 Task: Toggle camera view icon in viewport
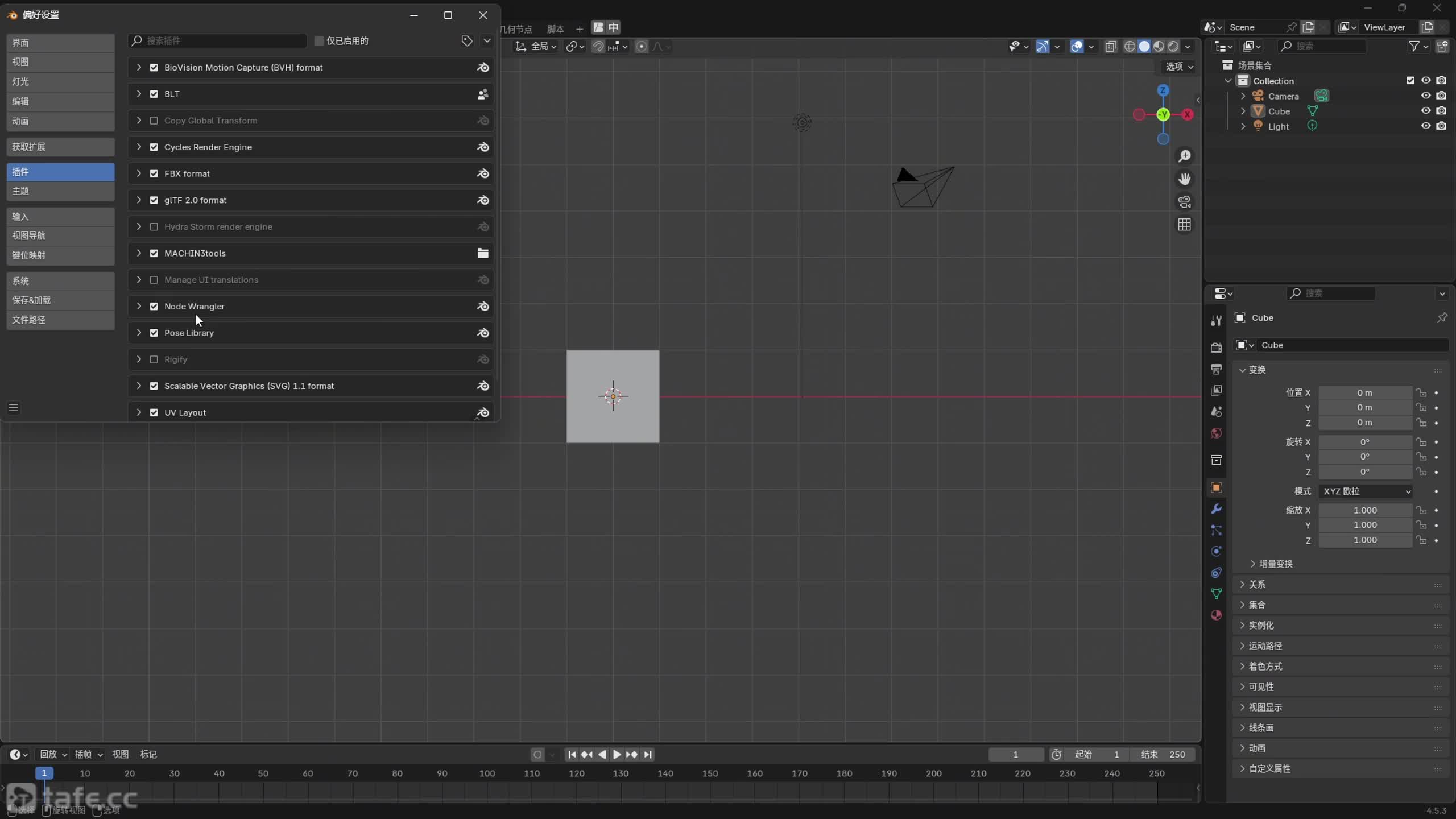click(1185, 202)
